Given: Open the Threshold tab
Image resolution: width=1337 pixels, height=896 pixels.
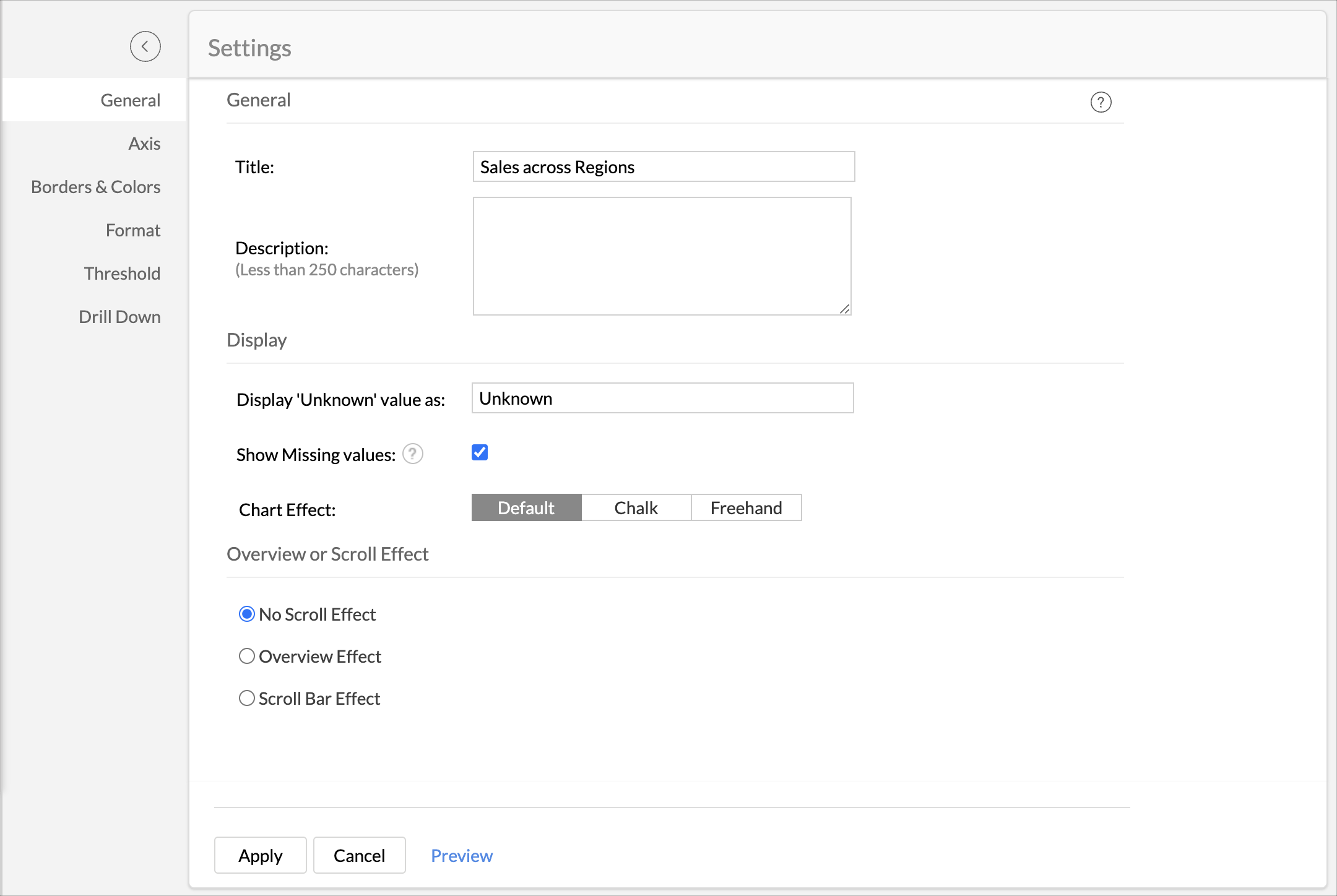Looking at the screenshot, I should click(x=122, y=274).
